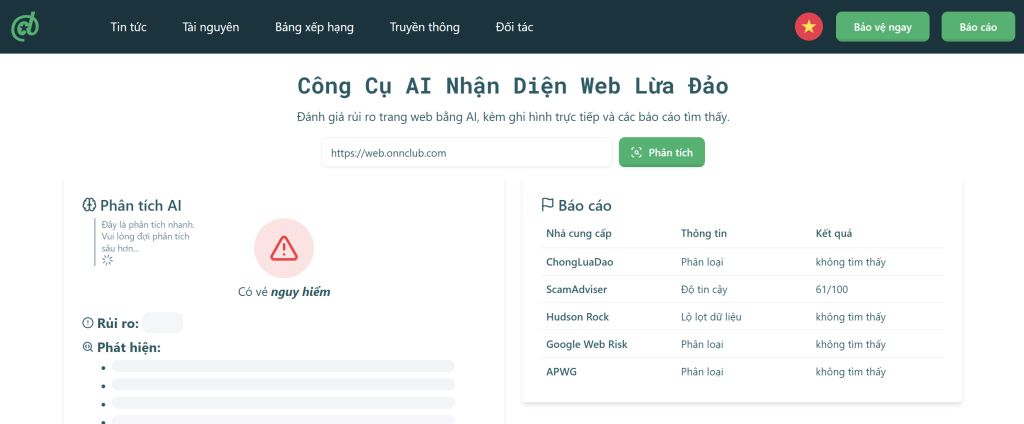Go to Bảng xếp hạng page
The height and width of the screenshot is (424, 1024).
click(314, 27)
